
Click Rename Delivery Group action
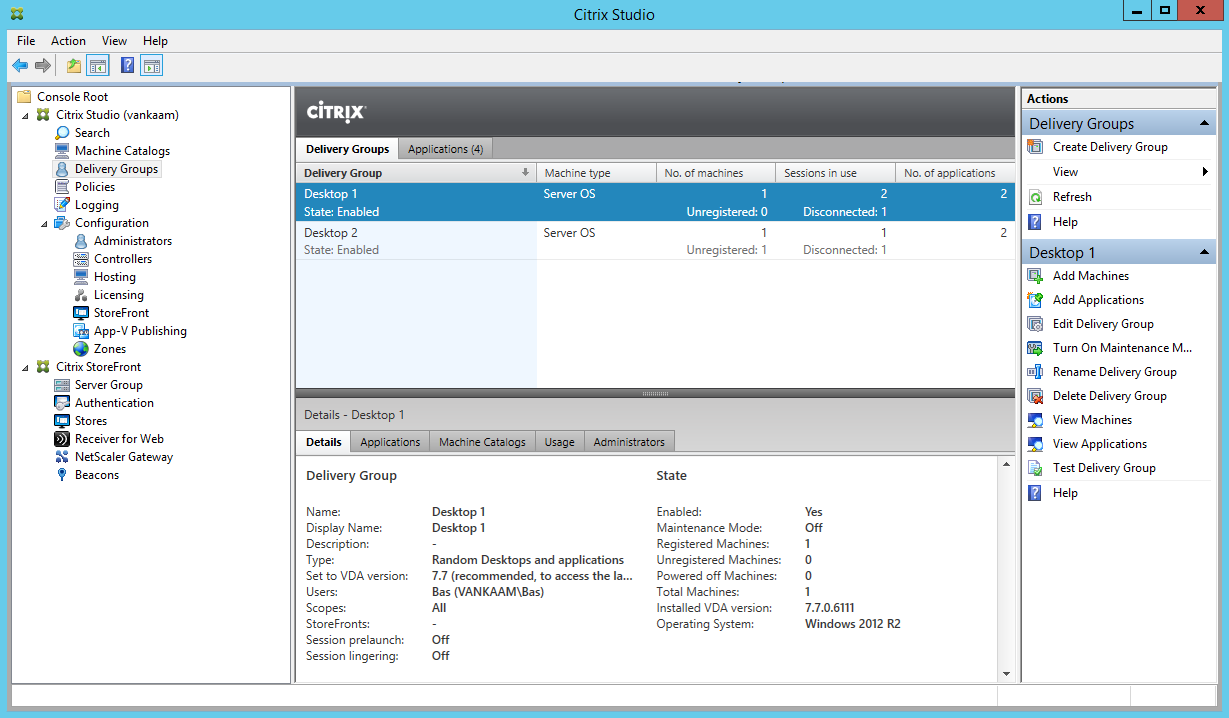1115,372
